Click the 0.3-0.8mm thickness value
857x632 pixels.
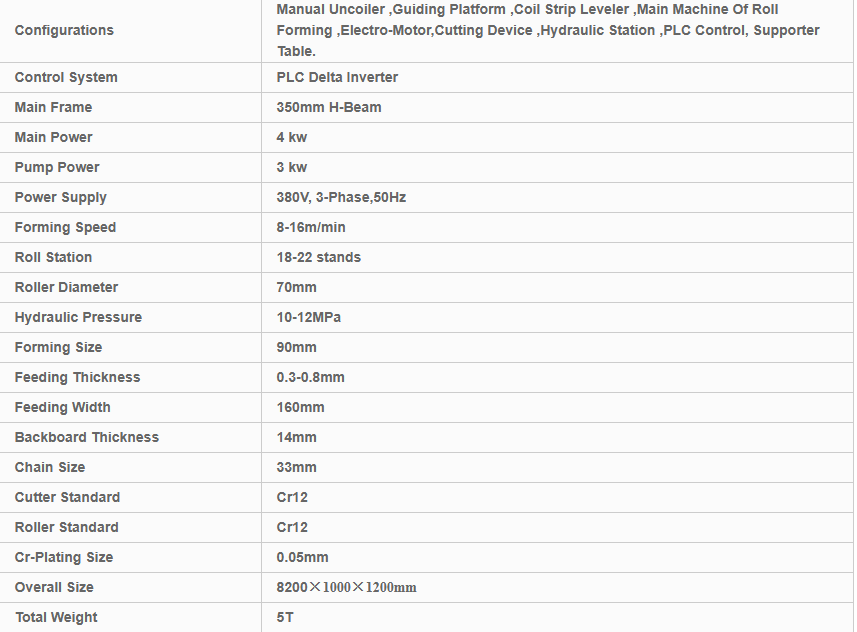click(x=310, y=377)
